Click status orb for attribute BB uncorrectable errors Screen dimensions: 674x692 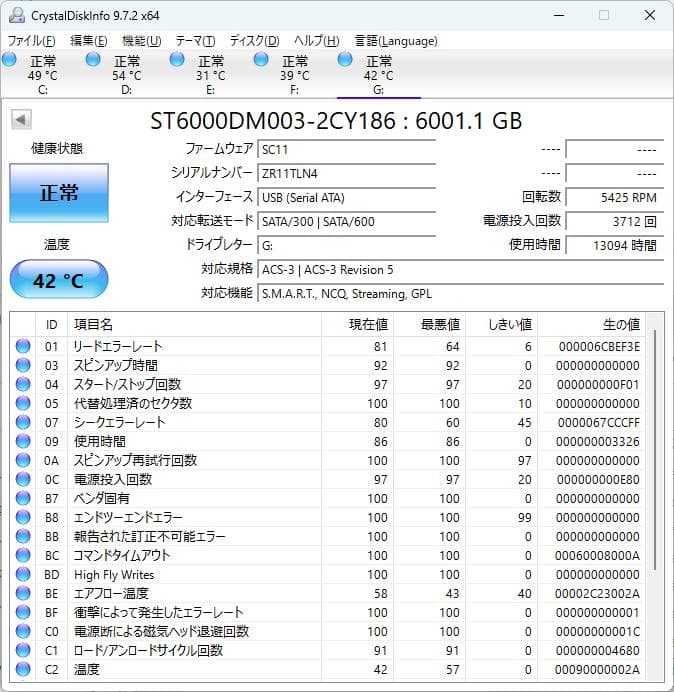click(23, 536)
